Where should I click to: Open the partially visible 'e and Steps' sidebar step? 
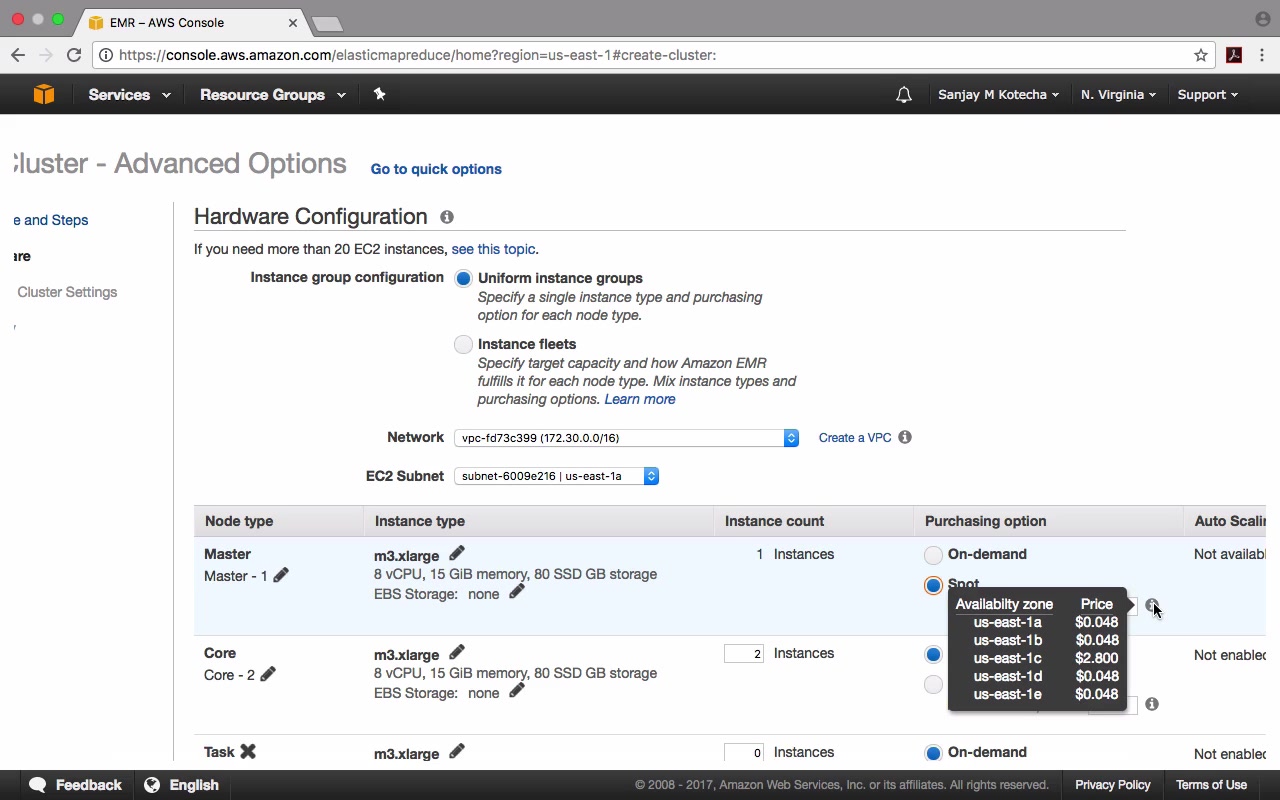coord(50,220)
